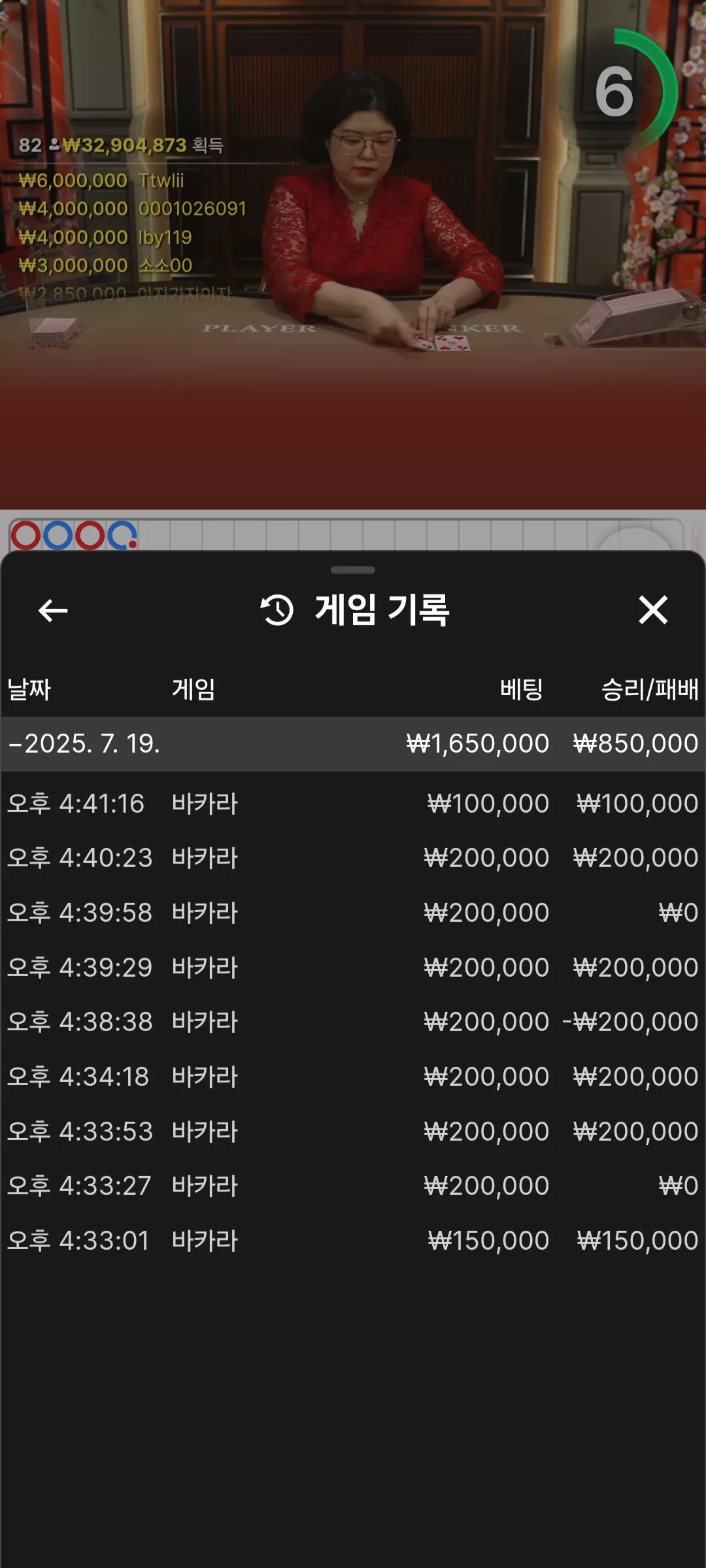Collapse the 2025. 7. 19. date group
The width and height of the screenshot is (706, 1568).
(x=353, y=743)
